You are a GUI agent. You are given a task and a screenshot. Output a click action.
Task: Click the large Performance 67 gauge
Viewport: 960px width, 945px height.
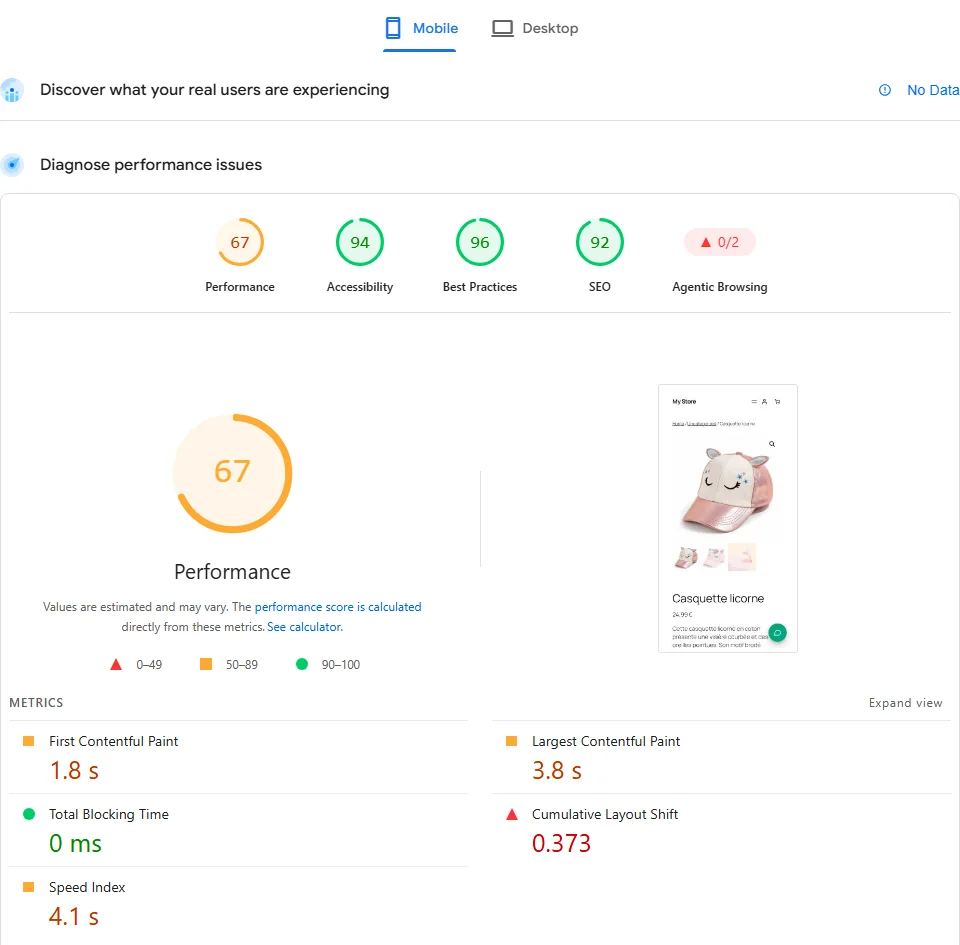(233, 473)
